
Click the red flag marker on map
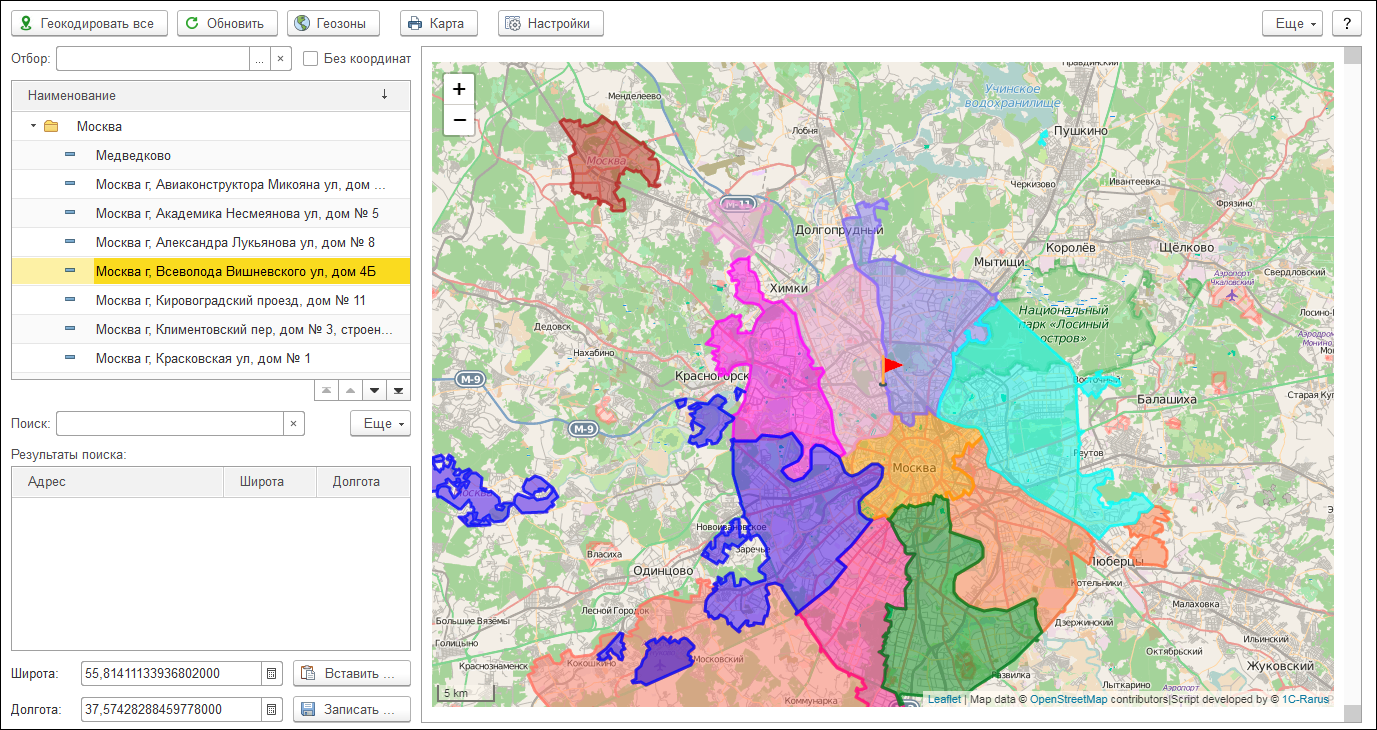(x=890, y=367)
